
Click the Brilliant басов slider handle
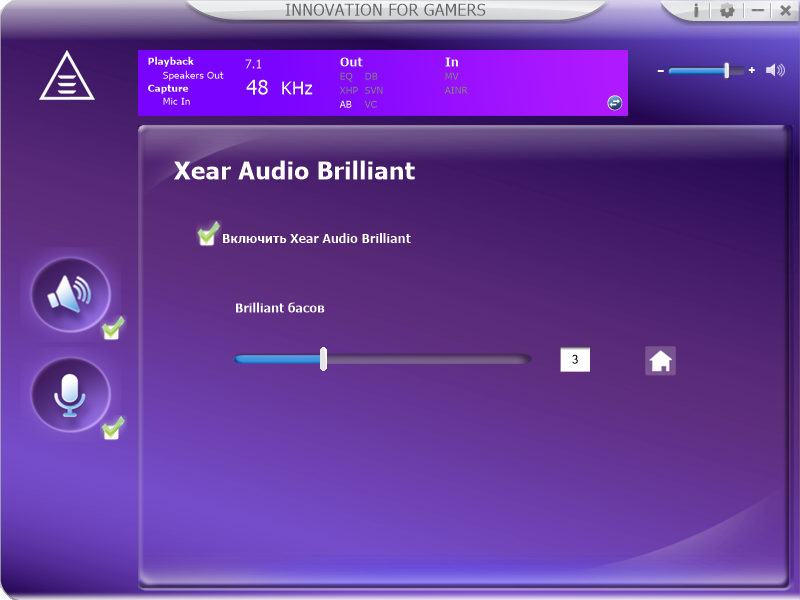tap(323, 359)
